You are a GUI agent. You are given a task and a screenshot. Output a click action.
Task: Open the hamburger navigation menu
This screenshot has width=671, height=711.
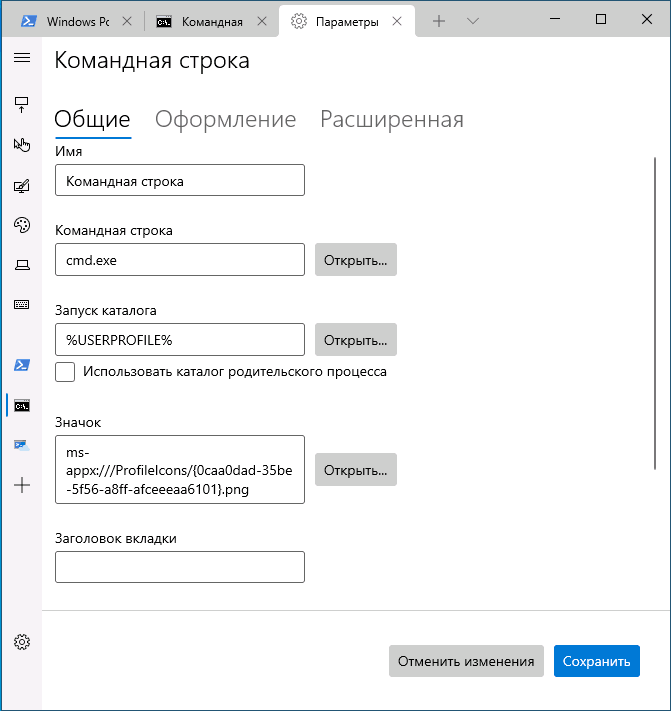click(22, 58)
